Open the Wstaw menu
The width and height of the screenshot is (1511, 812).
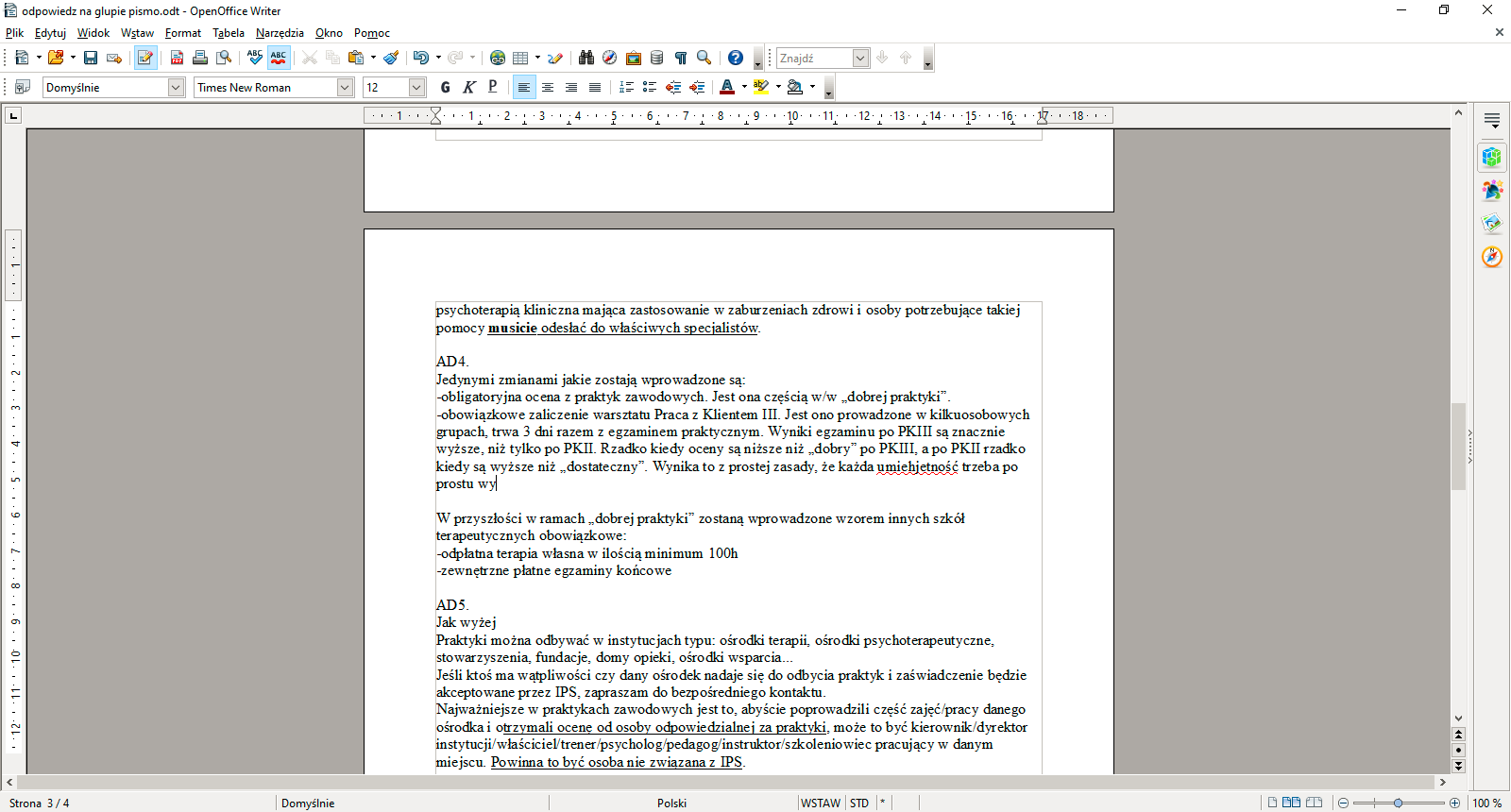[x=137, y=33]
